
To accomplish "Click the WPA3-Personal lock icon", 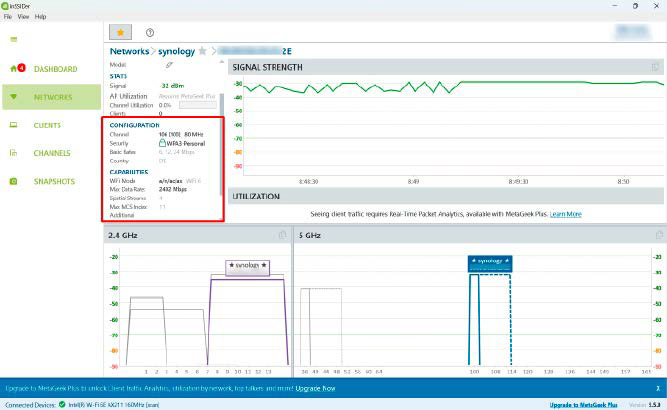I will 162,143.
